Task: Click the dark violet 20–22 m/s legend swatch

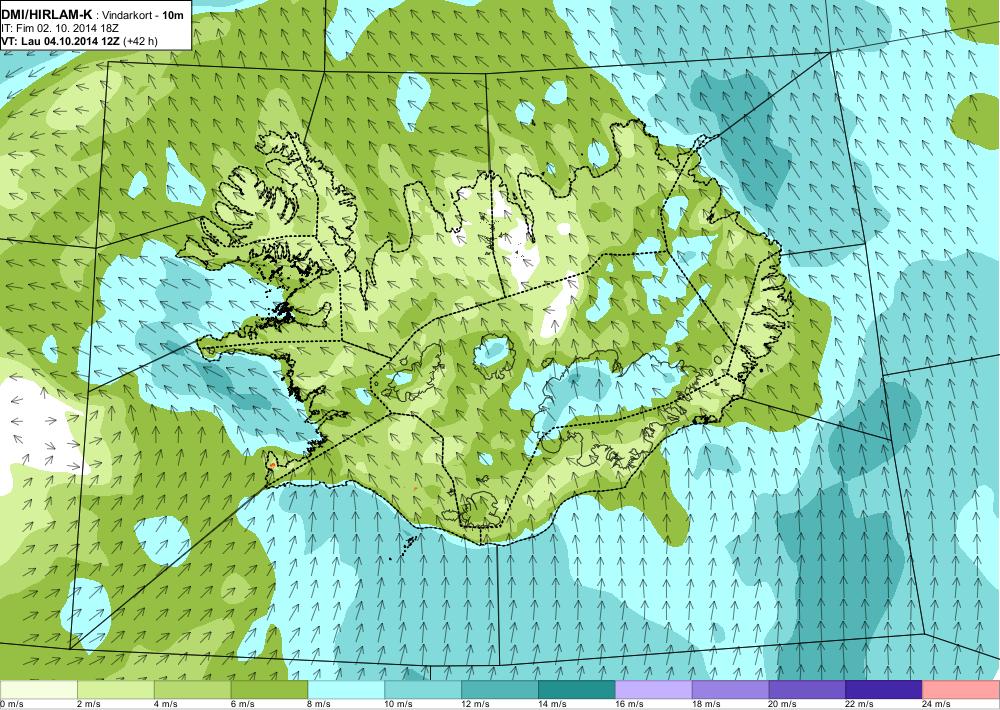Action: coord(807,689)
